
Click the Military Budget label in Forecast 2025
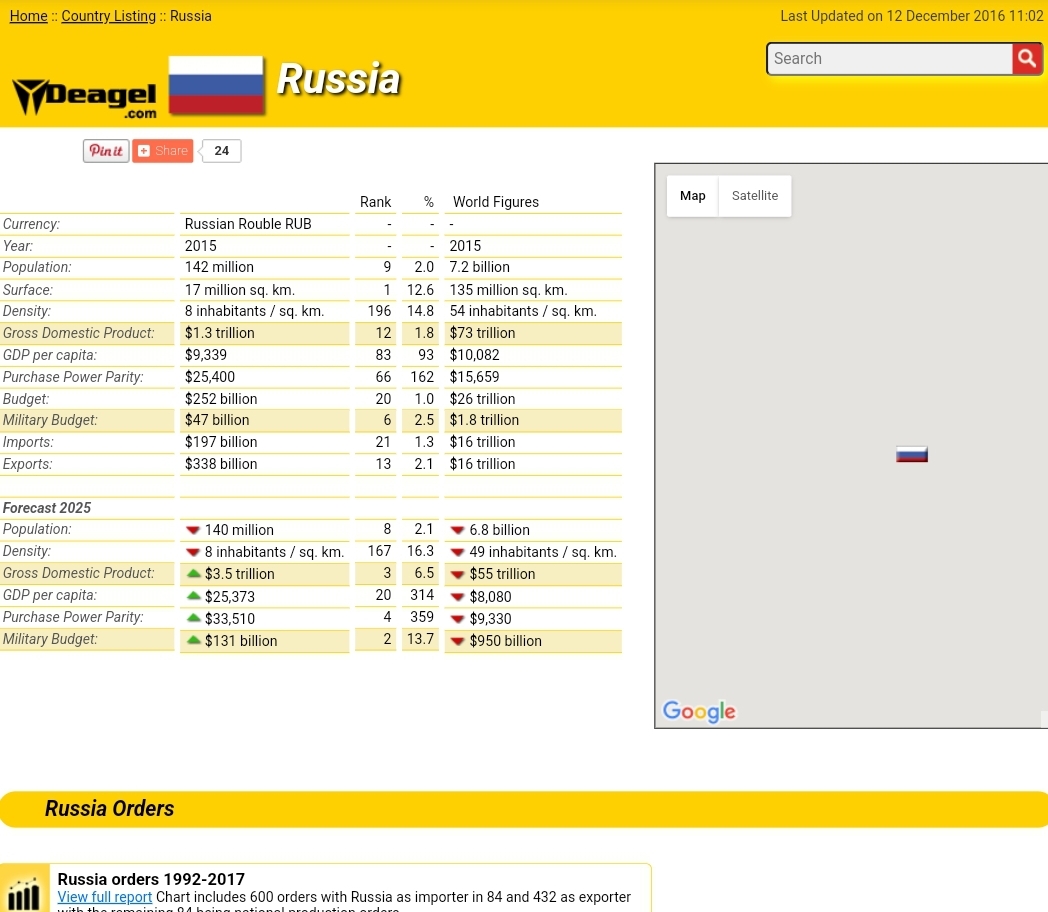50,639
